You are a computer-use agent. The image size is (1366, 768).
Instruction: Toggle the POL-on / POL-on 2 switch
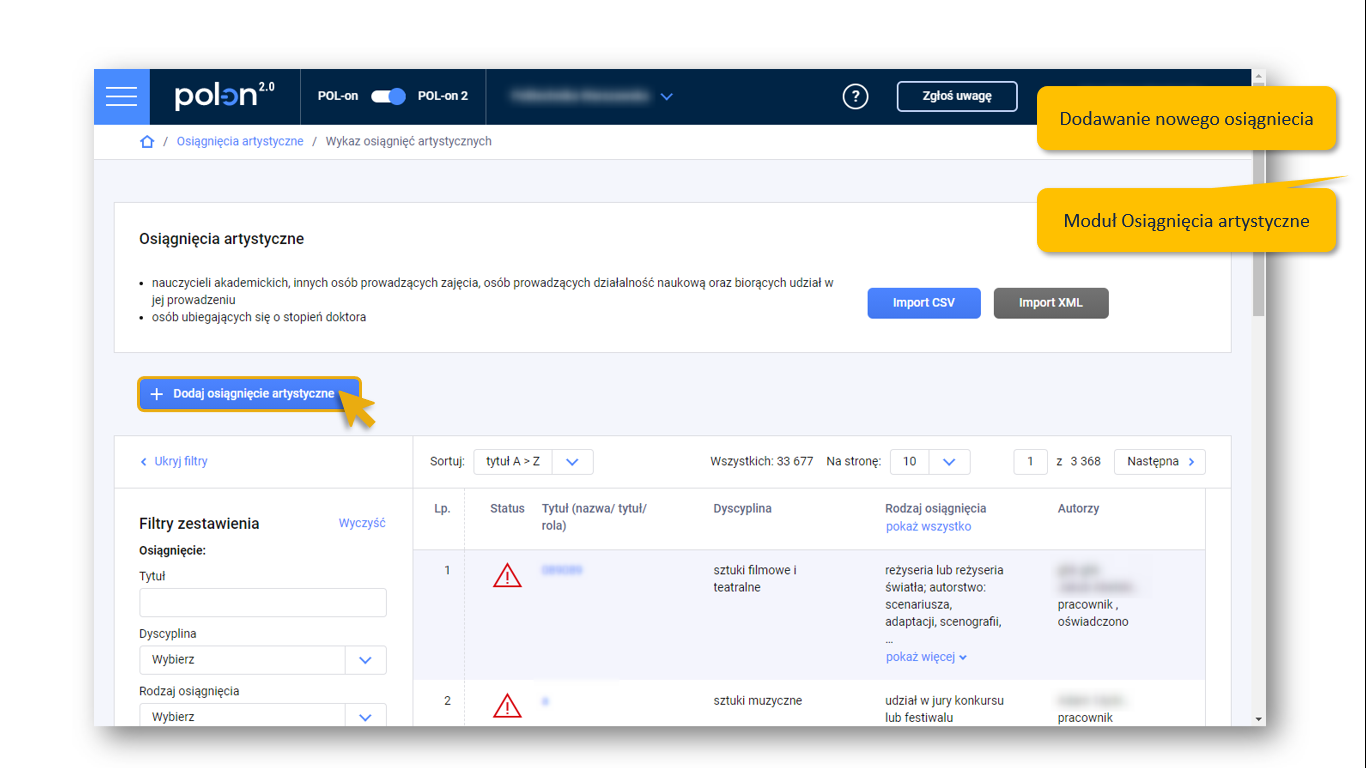coord(388,96)
